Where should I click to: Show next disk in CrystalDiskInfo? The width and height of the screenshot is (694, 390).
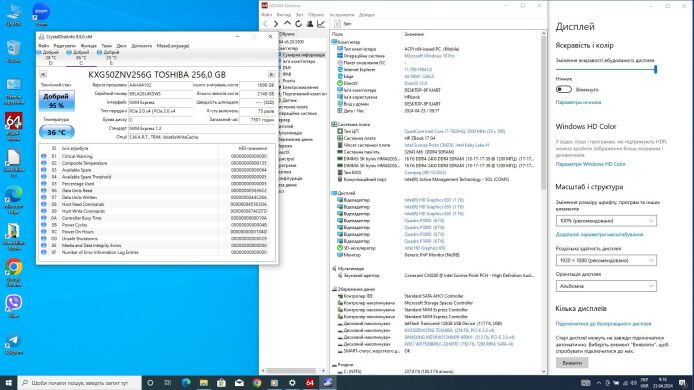(x=271, y=74)
